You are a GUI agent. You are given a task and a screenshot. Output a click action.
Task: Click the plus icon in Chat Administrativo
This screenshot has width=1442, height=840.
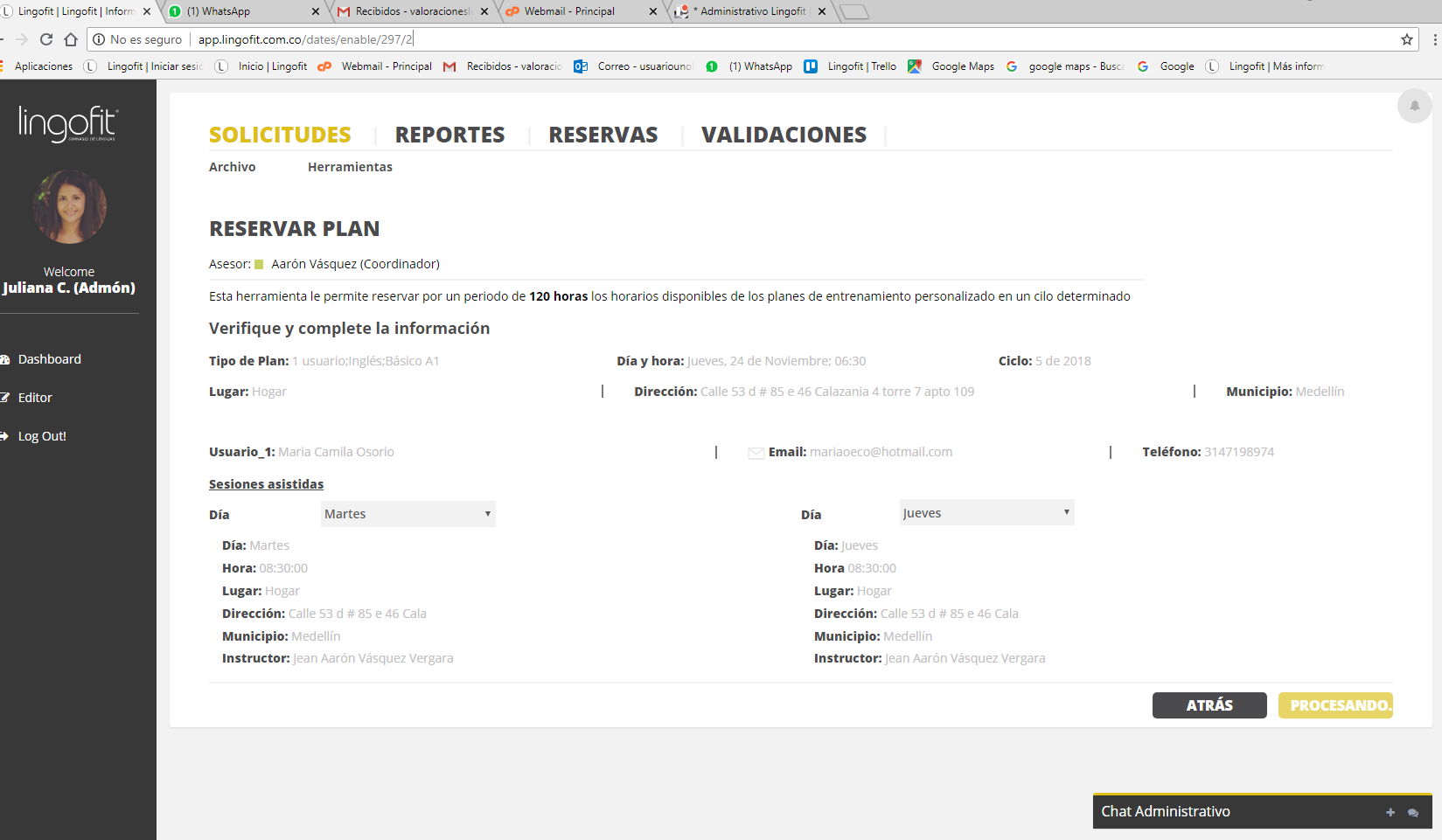pyautogui.click(x=1390, y=812)
